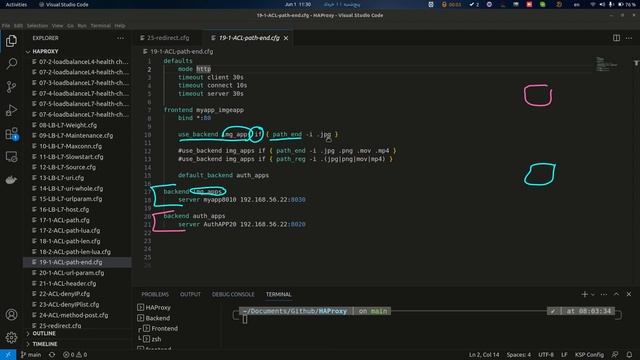This screenshot has height=360, width=640.
Task: Select the zsh terminal entry
Action: pos(156,339)
